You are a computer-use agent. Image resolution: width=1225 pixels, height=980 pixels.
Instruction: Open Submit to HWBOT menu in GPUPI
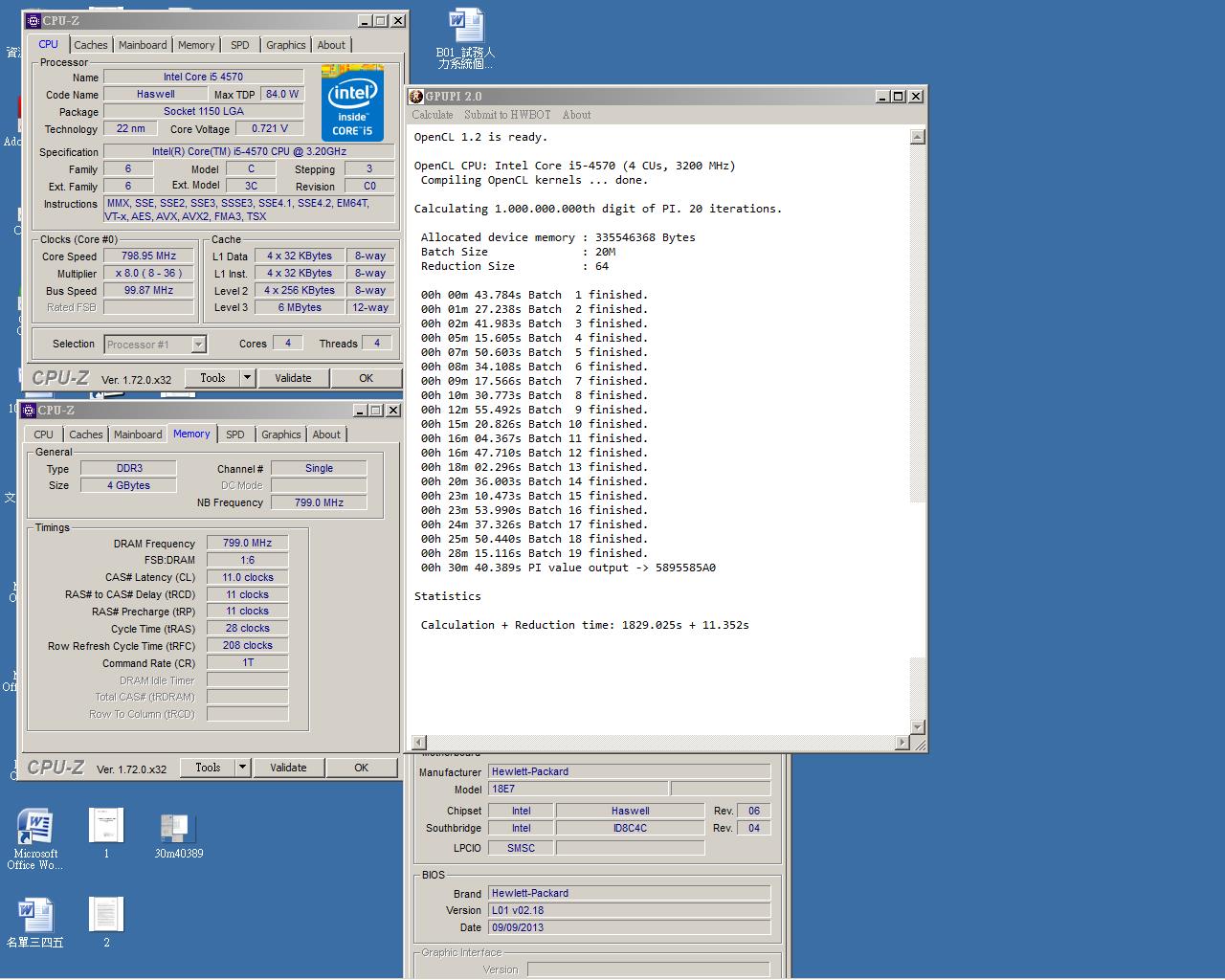point(507,115)
